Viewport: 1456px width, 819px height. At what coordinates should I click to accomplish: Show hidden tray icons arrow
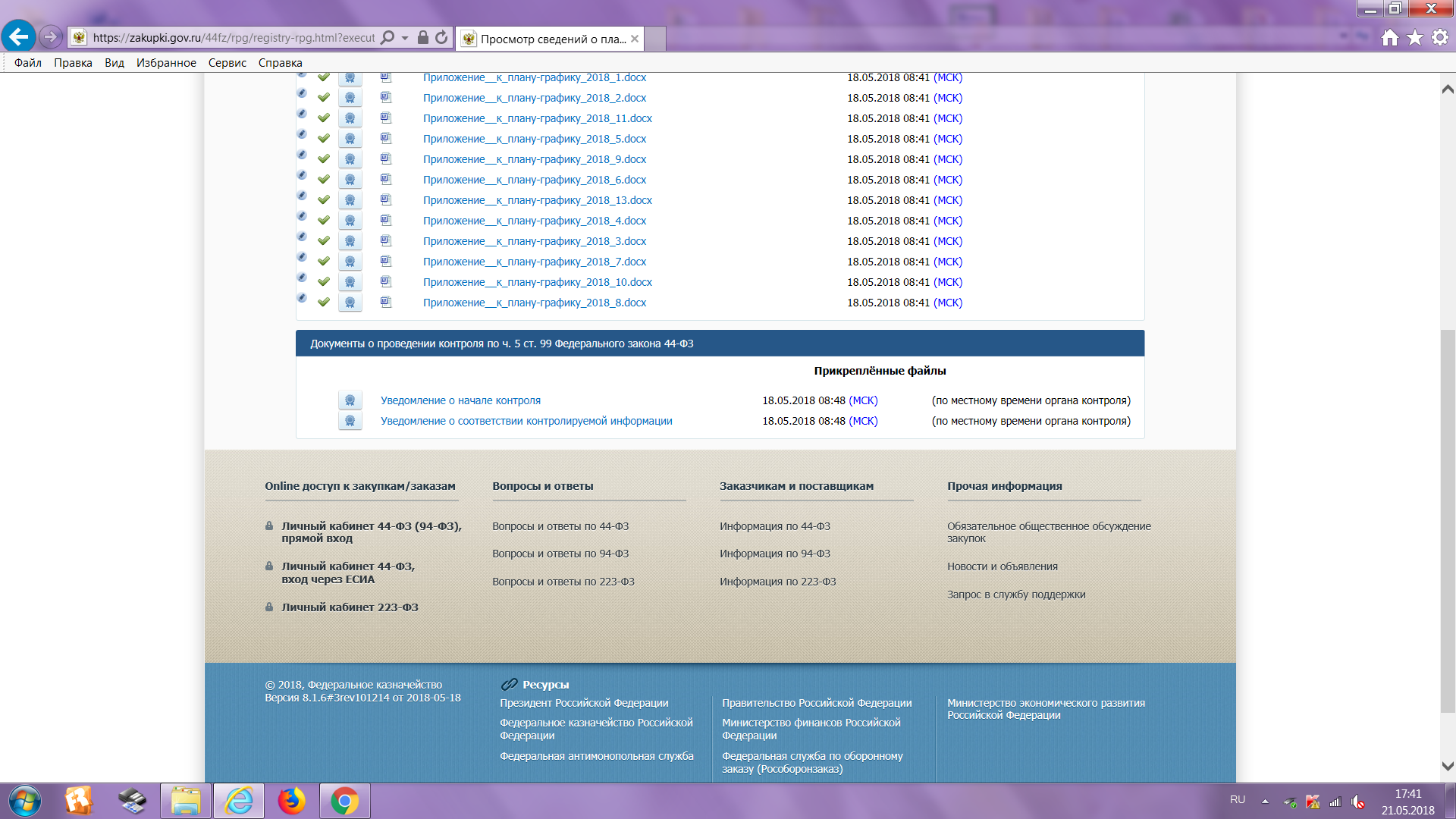[x=1265, y=801]
